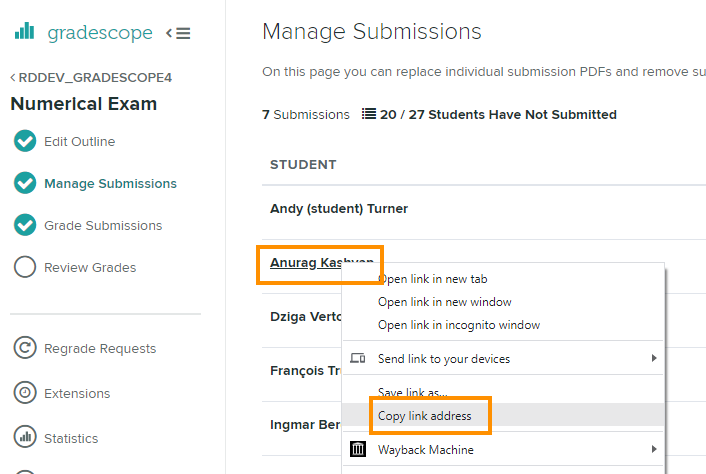The width and height of the screenshot is (706, 474).
Task: Click the Gradescope logo icon
Action: coord(25,32)
